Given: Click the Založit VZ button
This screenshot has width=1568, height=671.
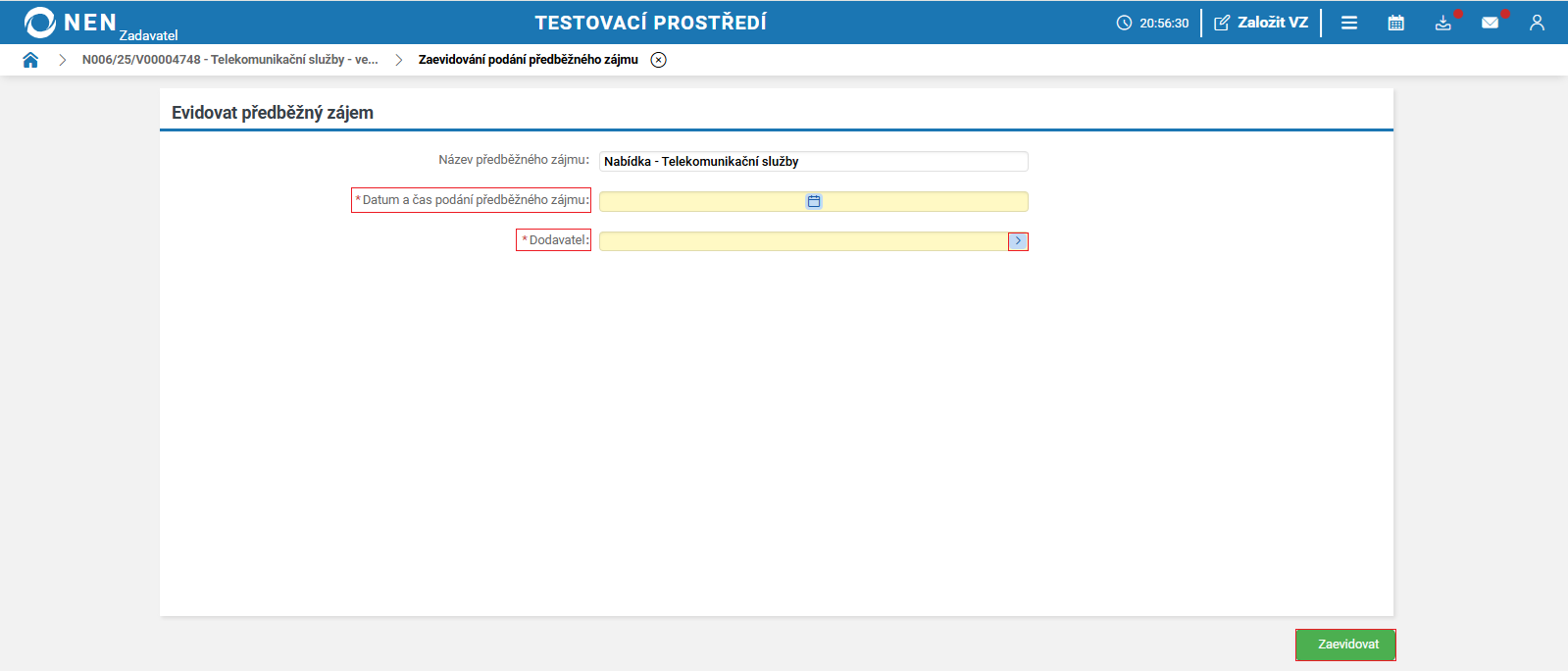Looking at the screenshot, I should [1261, 23].
